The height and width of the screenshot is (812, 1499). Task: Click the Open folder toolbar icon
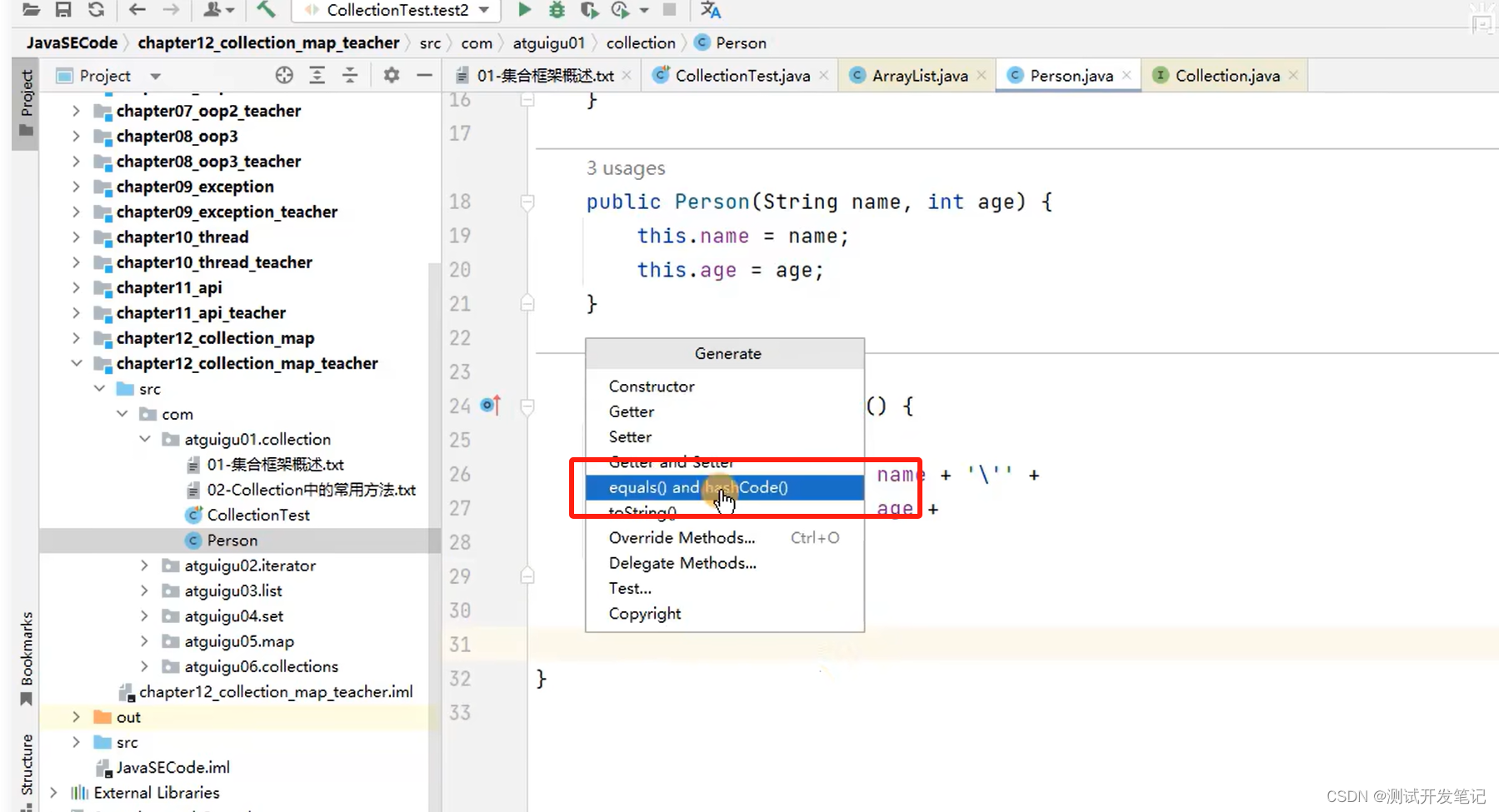click(31, 10)
